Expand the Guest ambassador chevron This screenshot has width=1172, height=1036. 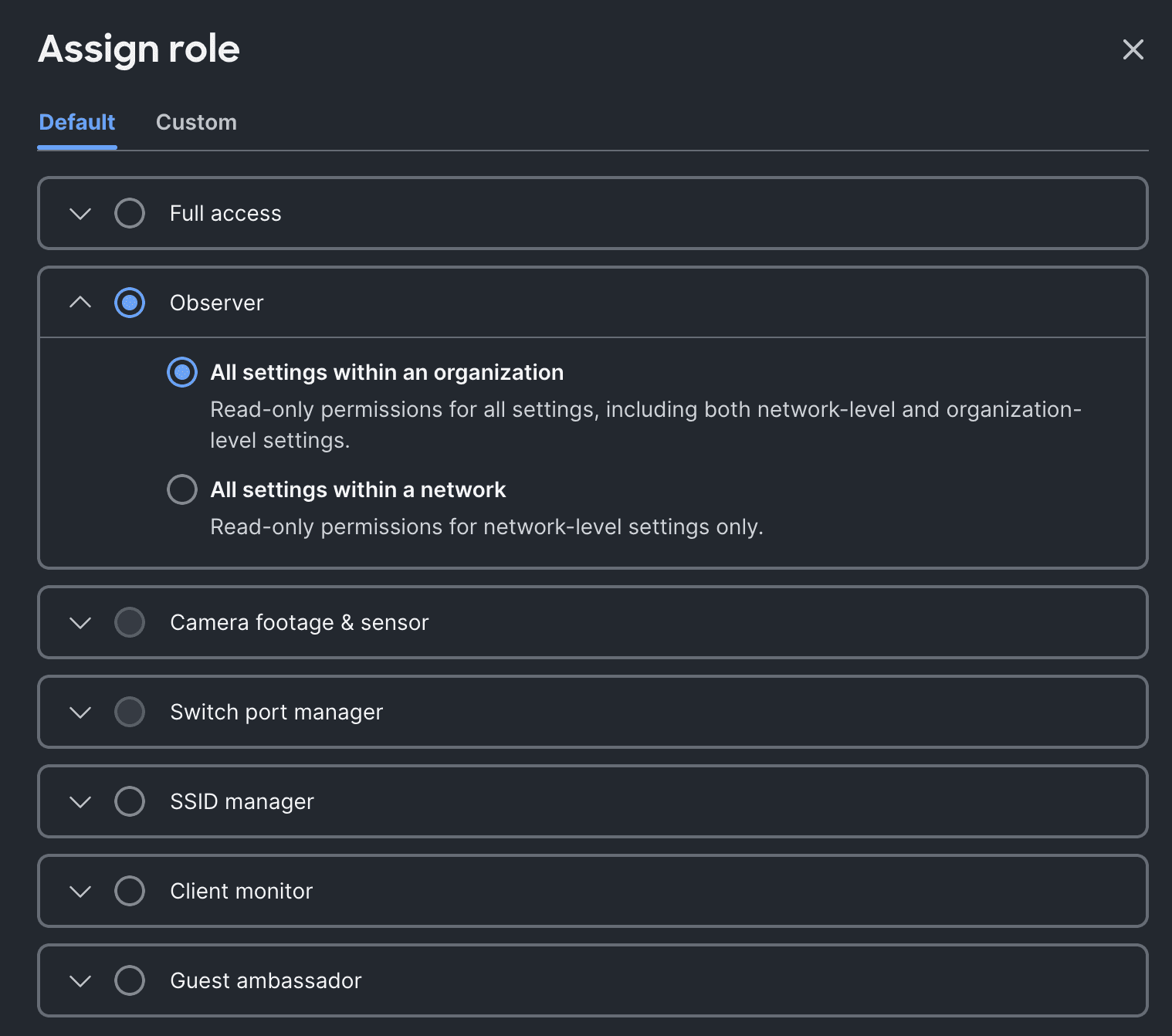pyautogui.click(x=80, y=980)
